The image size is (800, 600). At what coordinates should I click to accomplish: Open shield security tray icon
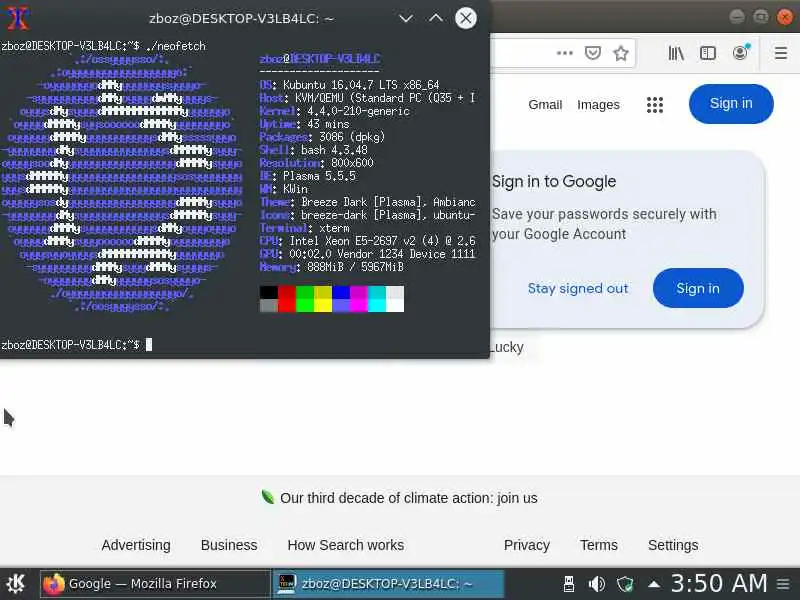pos(625,583)
